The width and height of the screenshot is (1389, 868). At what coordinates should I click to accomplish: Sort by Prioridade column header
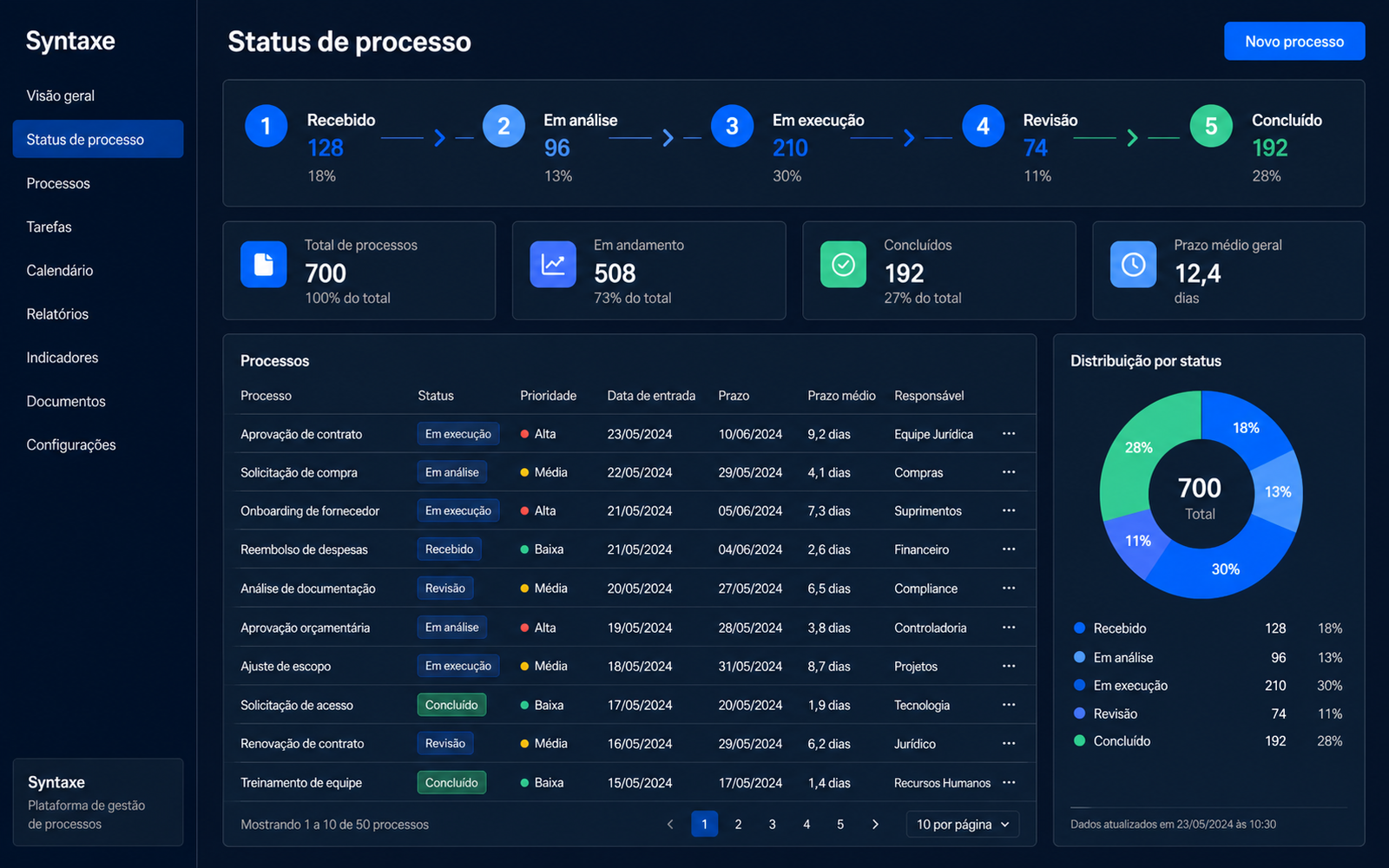tap(548, 395)
